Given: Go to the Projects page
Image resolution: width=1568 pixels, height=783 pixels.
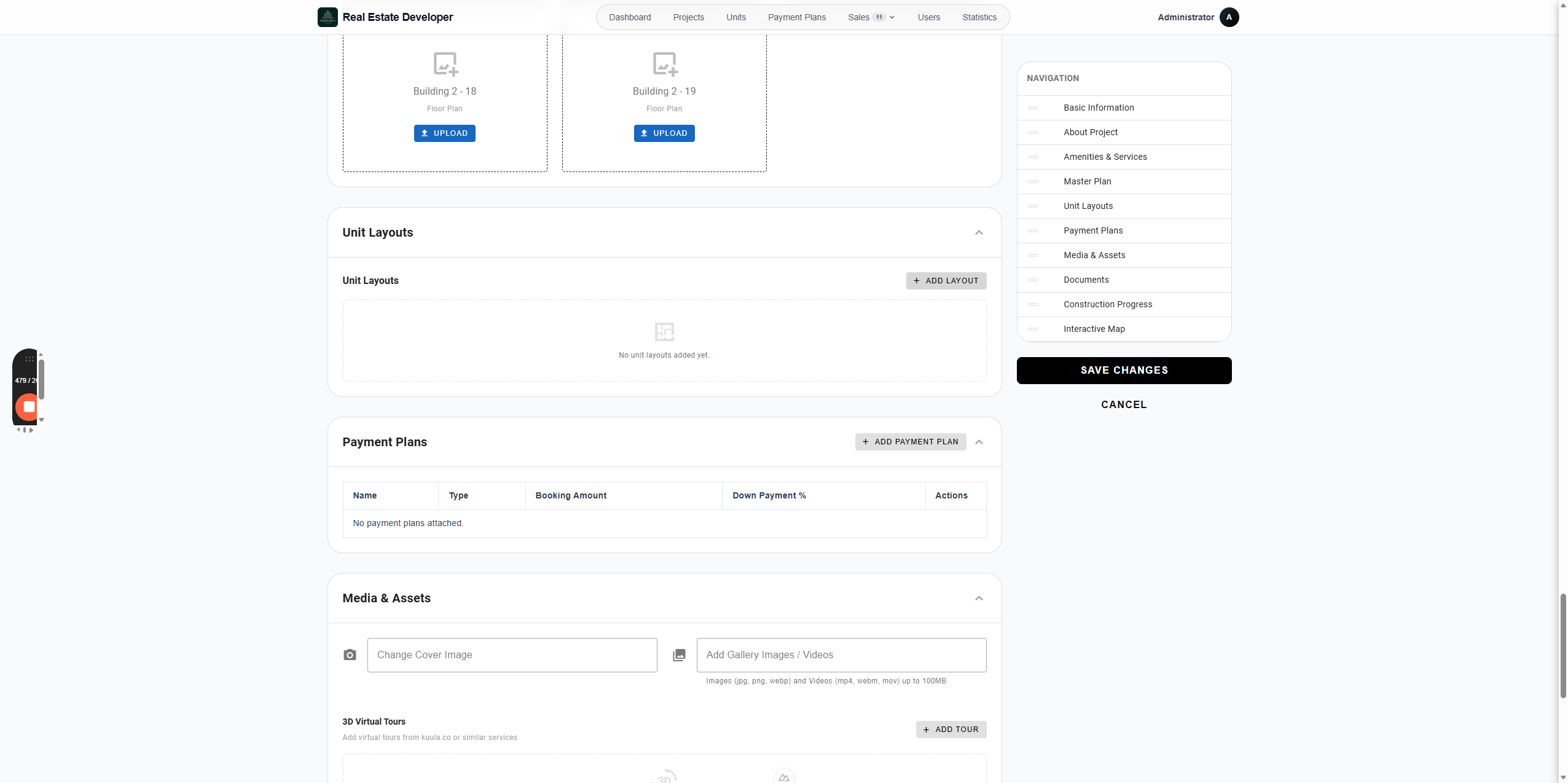Looking at the screenshot, I should [x=688, y=17].
